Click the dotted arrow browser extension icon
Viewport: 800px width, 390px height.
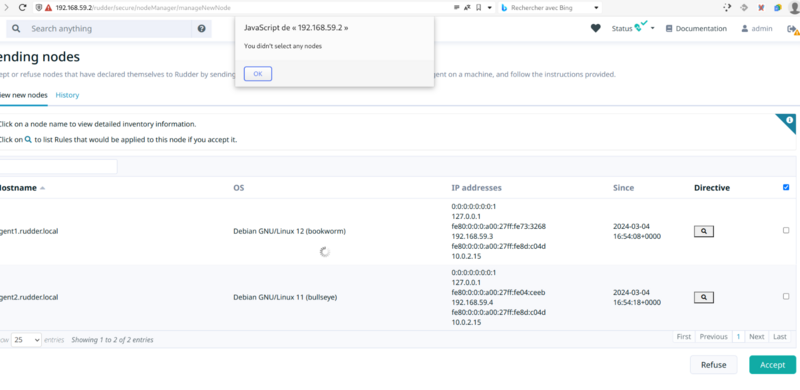pos(727,8)
